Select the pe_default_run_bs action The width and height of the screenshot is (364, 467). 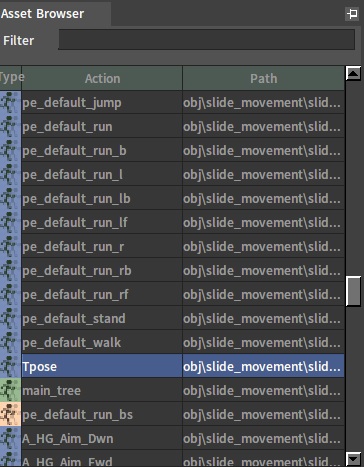click(102, 414)
